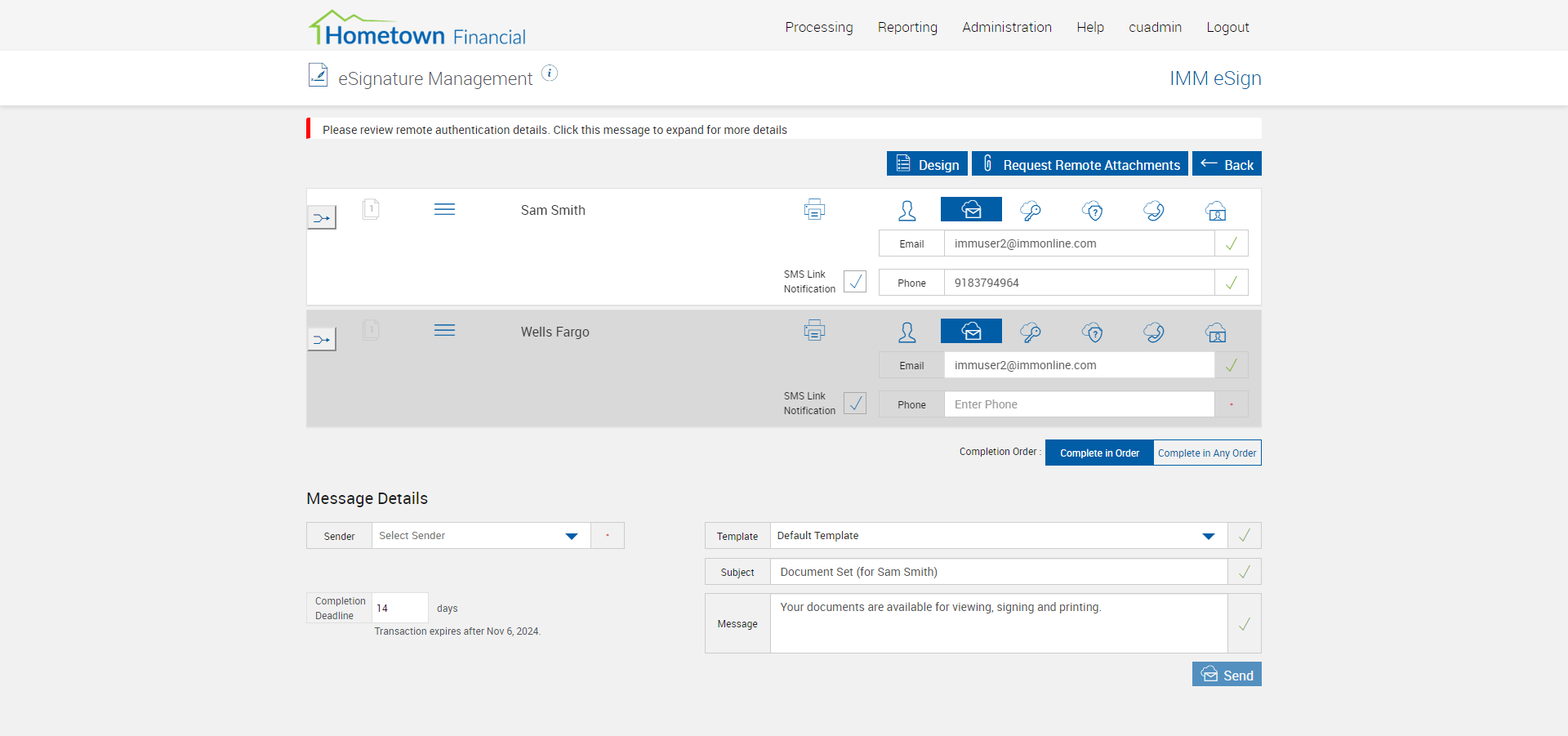Image resolution: width=1568 pixels, height=736 pixels.
Task: Select the email envelope icon for Wells Fargo
Action: 971,331
